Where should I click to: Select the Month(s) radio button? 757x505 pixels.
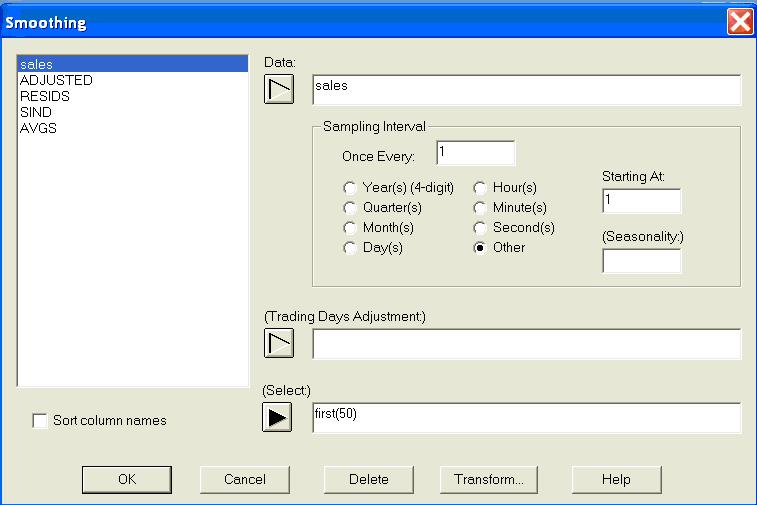point(350,228)
